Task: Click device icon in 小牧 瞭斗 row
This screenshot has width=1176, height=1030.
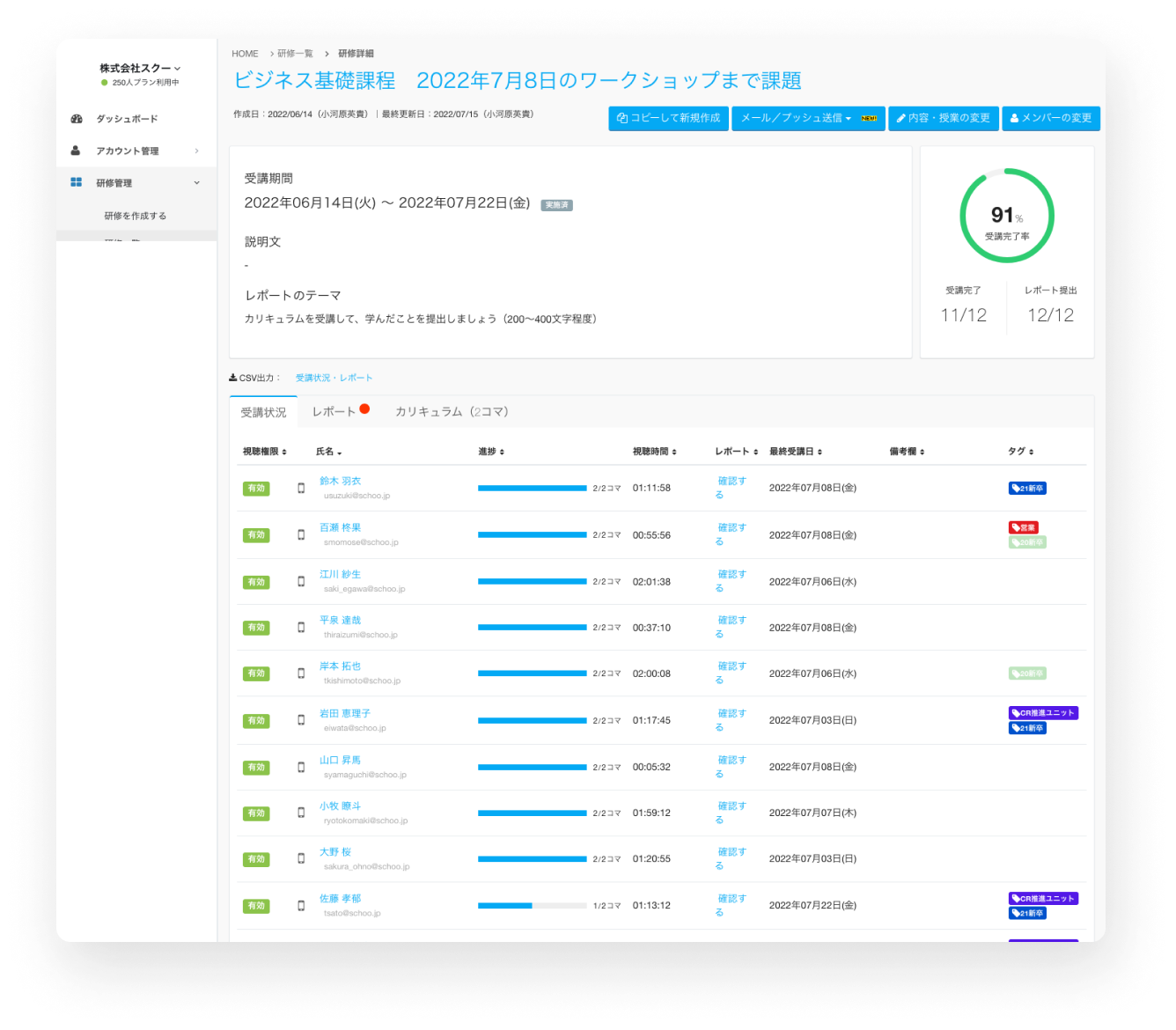Action: (x=301, y=813)
